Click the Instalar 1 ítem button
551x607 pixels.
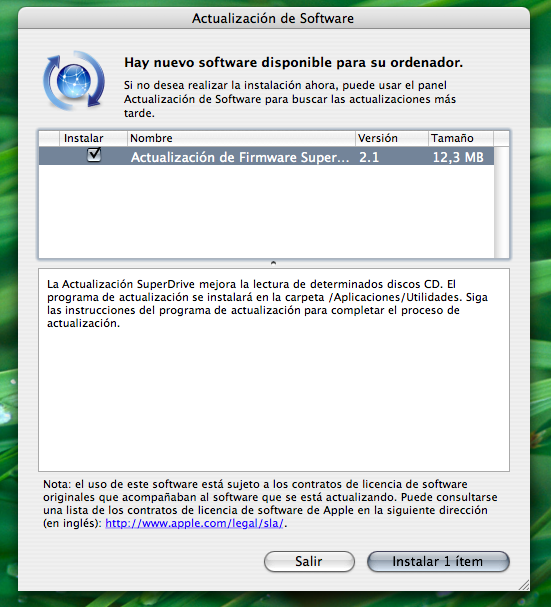[x=438, y=561]
